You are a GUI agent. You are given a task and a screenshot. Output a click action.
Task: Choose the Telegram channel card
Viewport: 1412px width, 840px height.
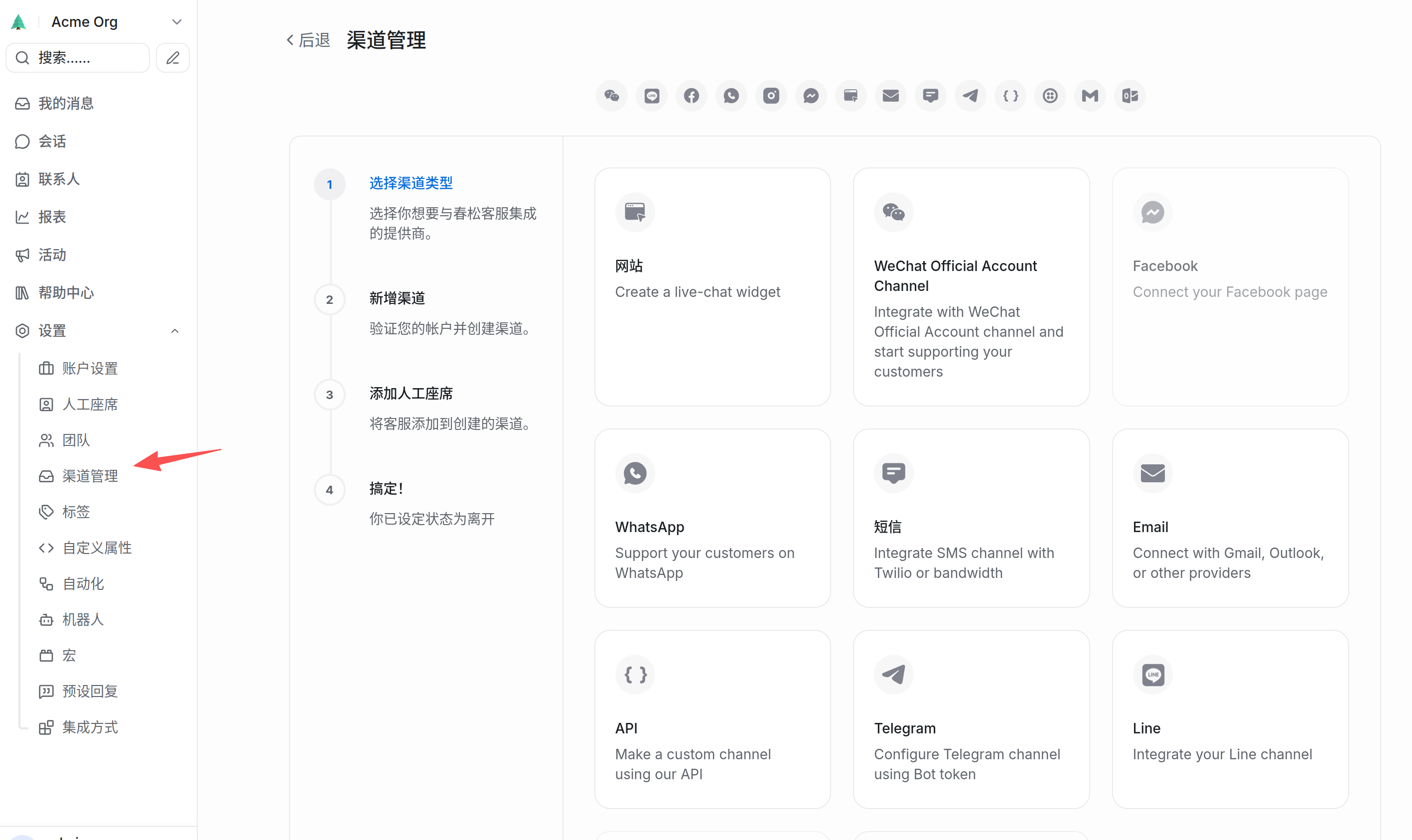[x=971, y=719]
